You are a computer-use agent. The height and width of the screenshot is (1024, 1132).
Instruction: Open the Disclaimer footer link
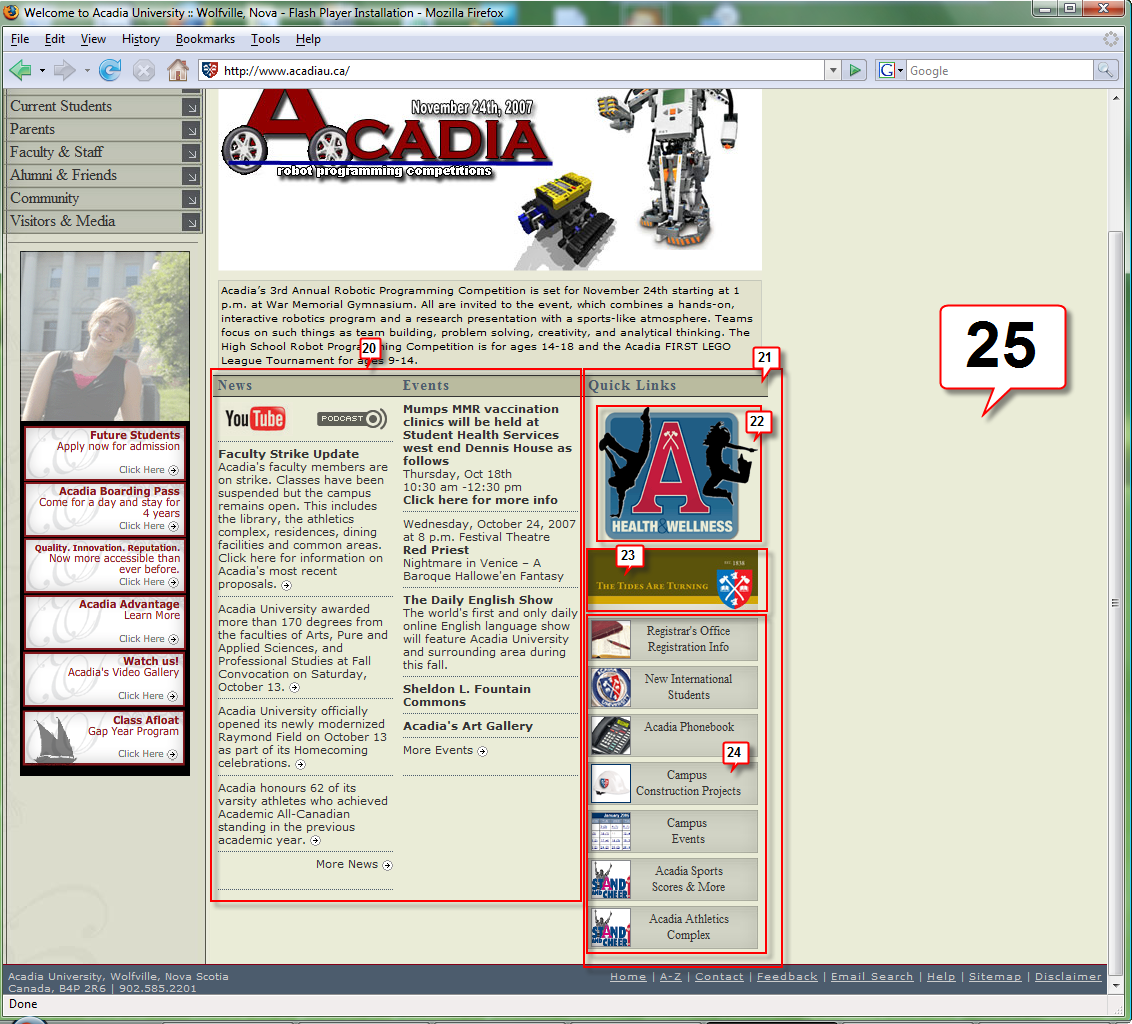point(1068,976)
